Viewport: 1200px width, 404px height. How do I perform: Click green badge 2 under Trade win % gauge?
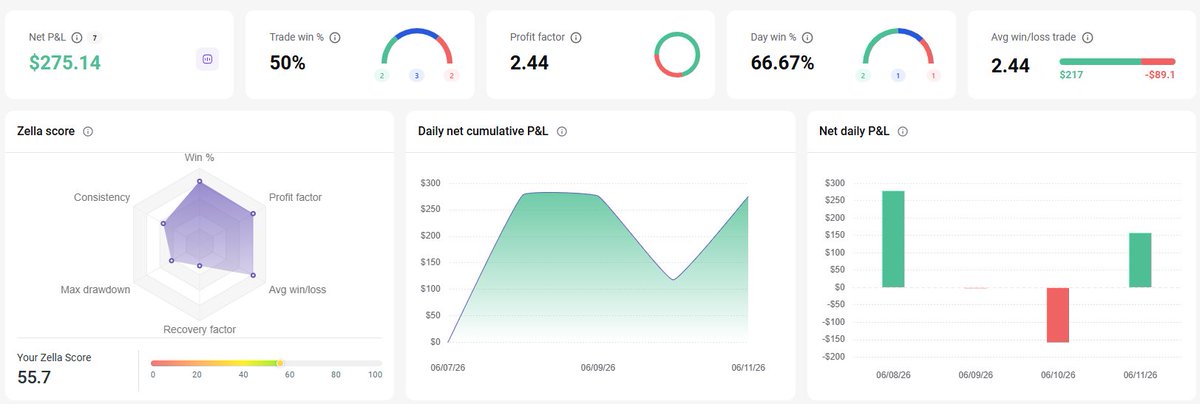(382, 76)
